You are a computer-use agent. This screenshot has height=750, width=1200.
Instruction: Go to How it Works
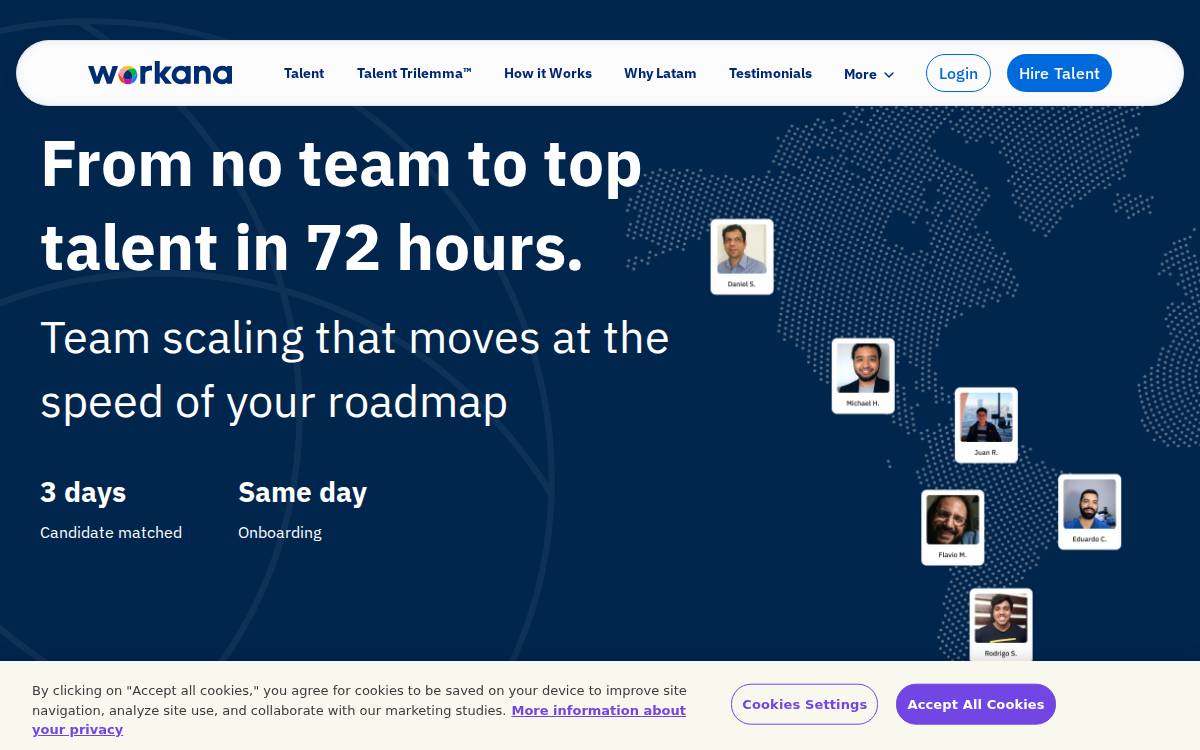point(548,73)
